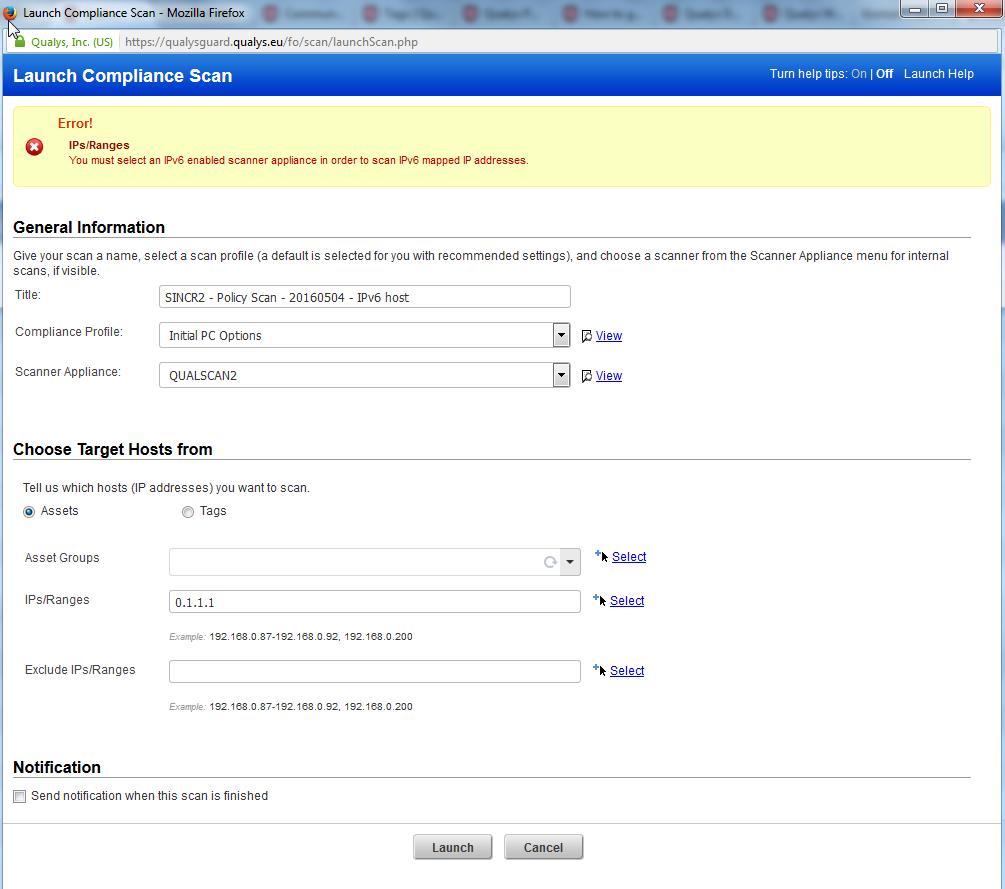
Task: Click the view icon beside Compliance Profile
Action: coord(587,337)
